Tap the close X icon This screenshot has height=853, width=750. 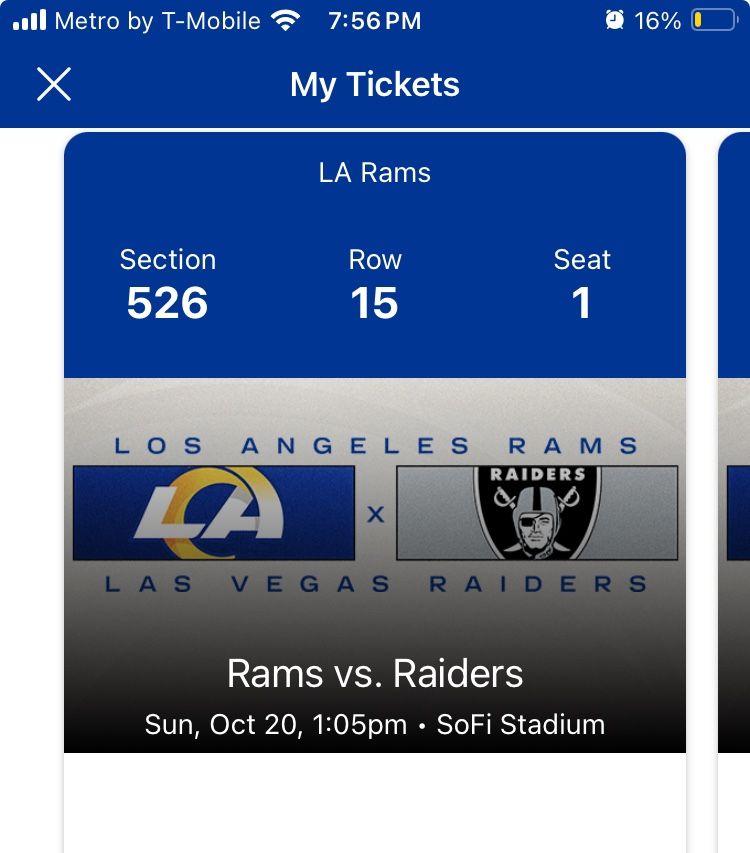coord(54,84)
